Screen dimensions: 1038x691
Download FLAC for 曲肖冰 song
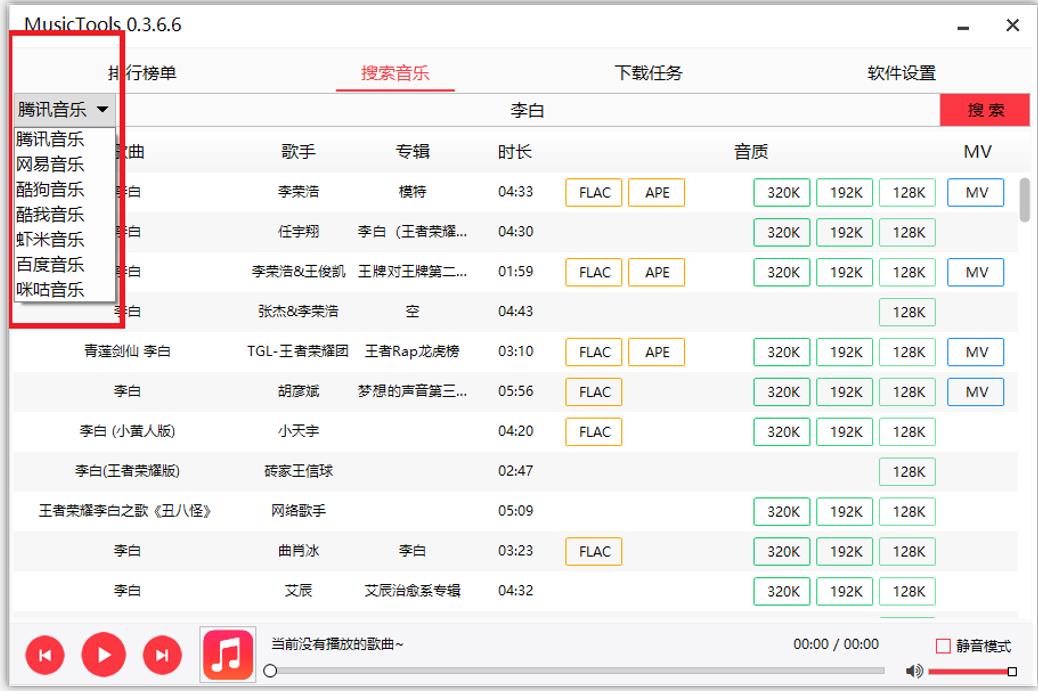point(594,551)
